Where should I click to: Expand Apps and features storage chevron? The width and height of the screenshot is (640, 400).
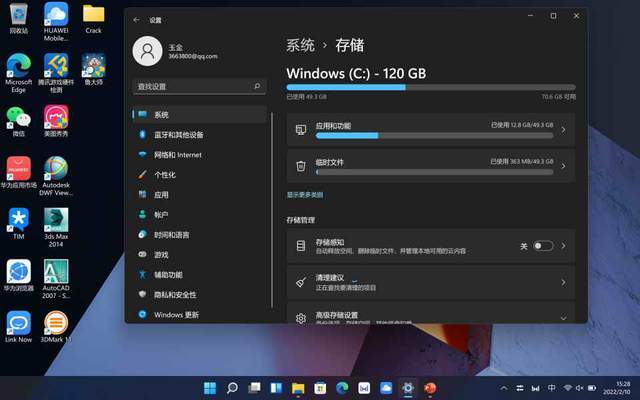pyautogui.click(x=563, y=130)
